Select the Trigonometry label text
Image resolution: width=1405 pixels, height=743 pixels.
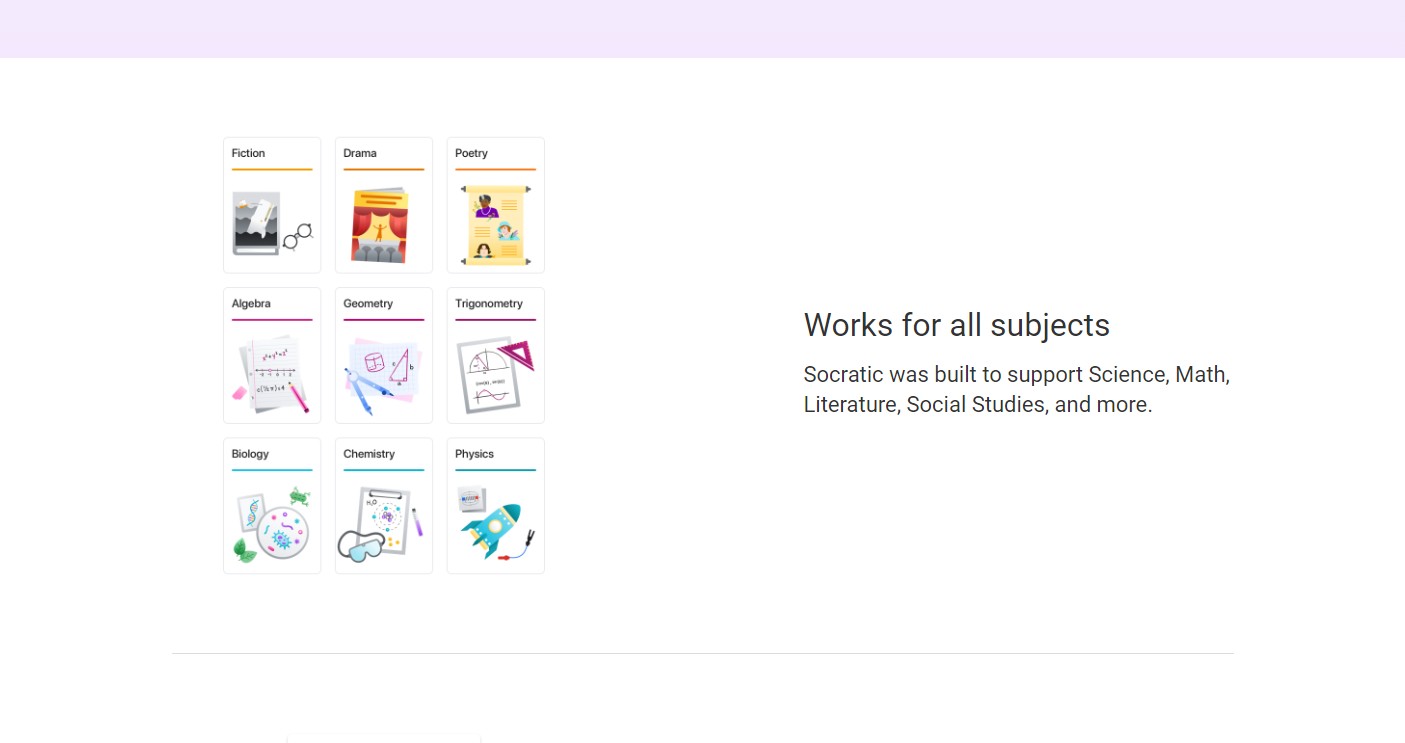click(x=489, y=303)
